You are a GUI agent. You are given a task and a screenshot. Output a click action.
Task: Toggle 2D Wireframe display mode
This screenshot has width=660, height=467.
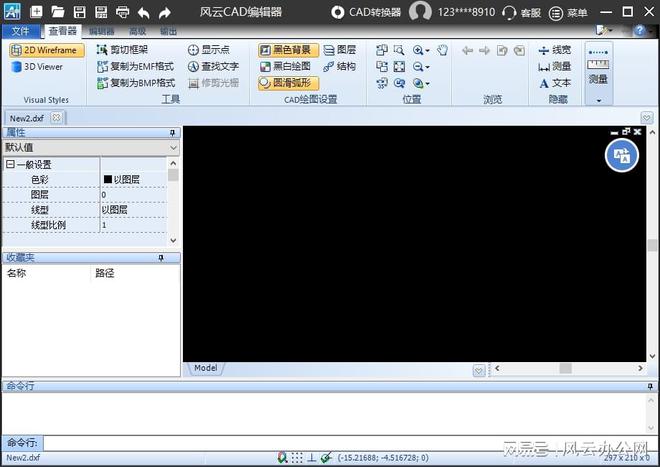point(44,50)
